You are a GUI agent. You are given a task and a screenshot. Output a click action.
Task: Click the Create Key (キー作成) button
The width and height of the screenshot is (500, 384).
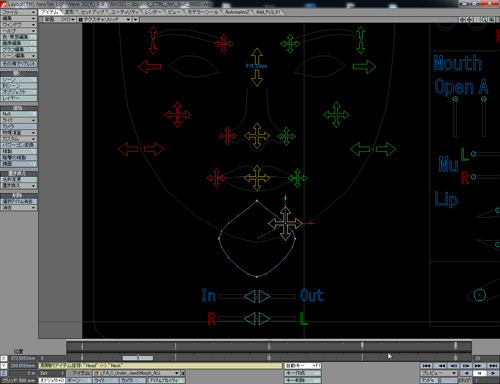303,373
